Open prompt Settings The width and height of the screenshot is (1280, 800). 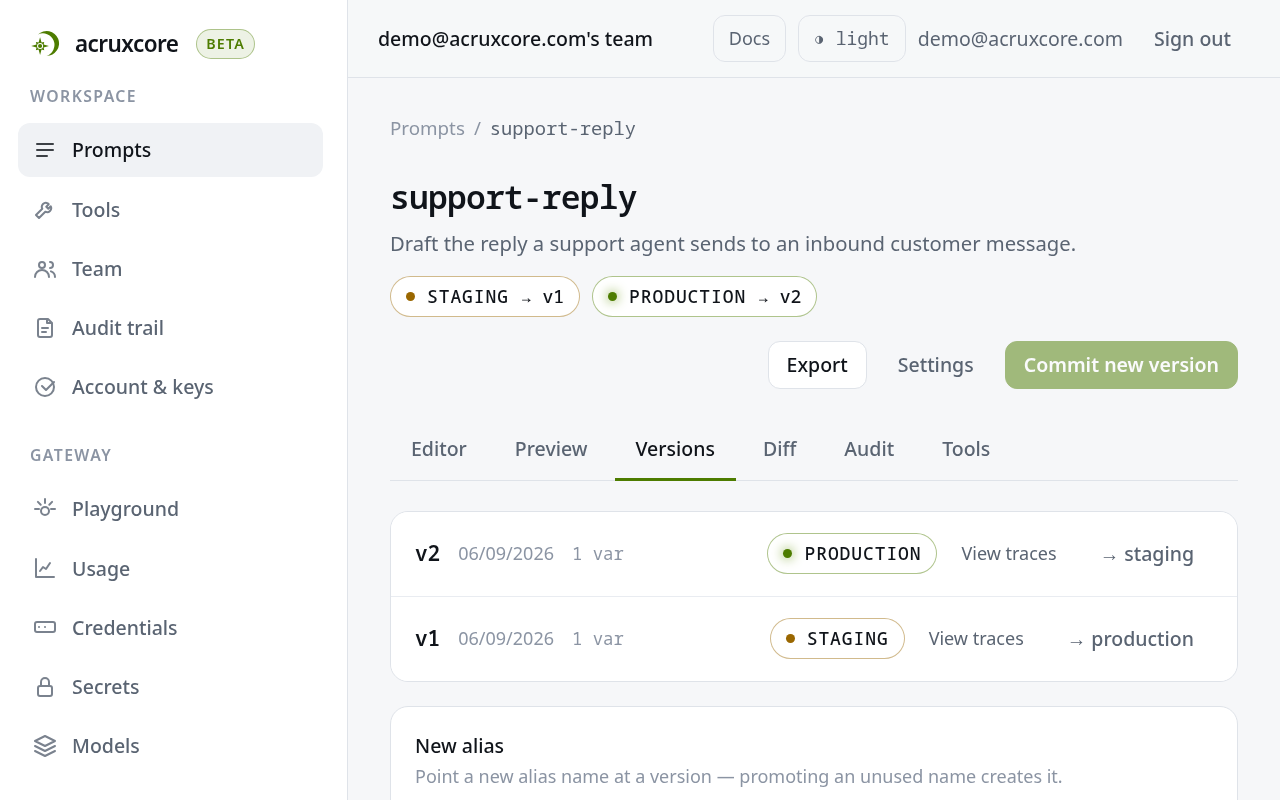click(x=935, y=365)
